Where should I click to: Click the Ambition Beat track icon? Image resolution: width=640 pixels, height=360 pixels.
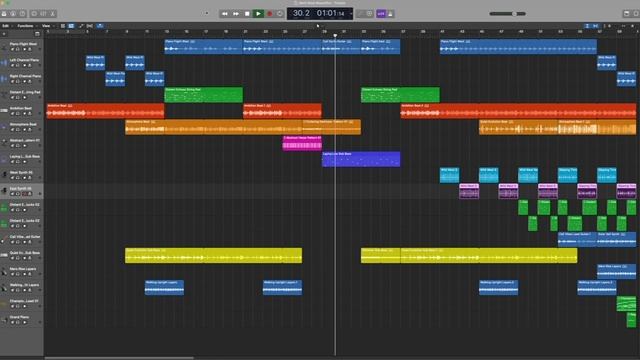tap(4, 111)
